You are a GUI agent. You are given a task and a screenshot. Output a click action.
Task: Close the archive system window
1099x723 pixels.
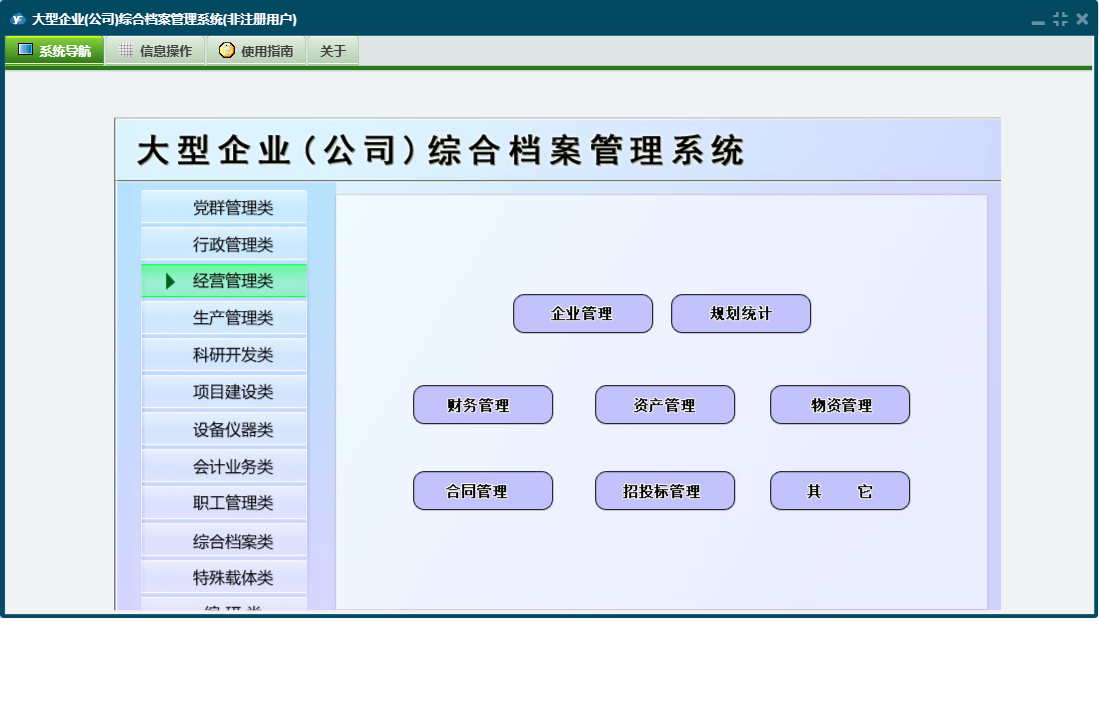tap(1082, 19)
